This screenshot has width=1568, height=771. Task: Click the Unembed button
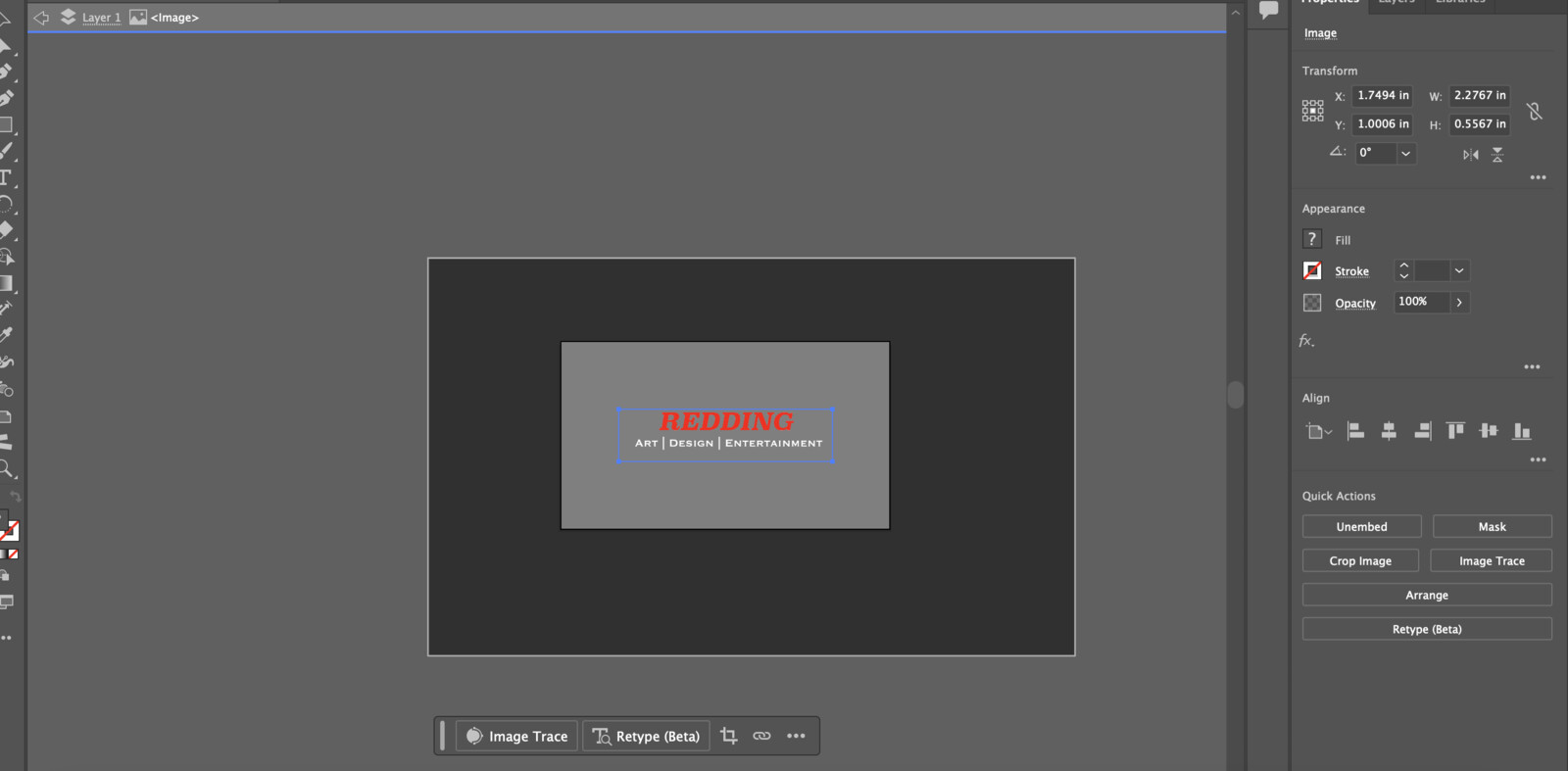[x=1361, y=527]
